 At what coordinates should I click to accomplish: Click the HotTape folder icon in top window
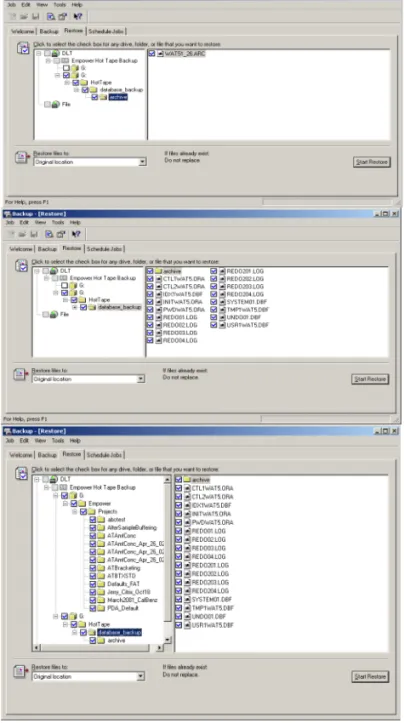pyautogui.click(x=84, y=83)
